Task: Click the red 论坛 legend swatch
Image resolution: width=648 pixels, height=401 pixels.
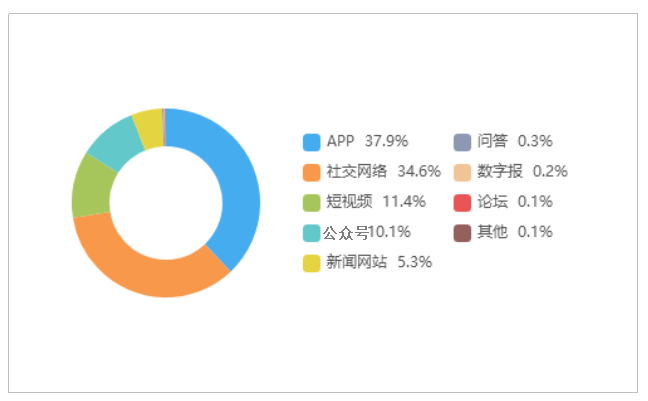Action: 462,203
